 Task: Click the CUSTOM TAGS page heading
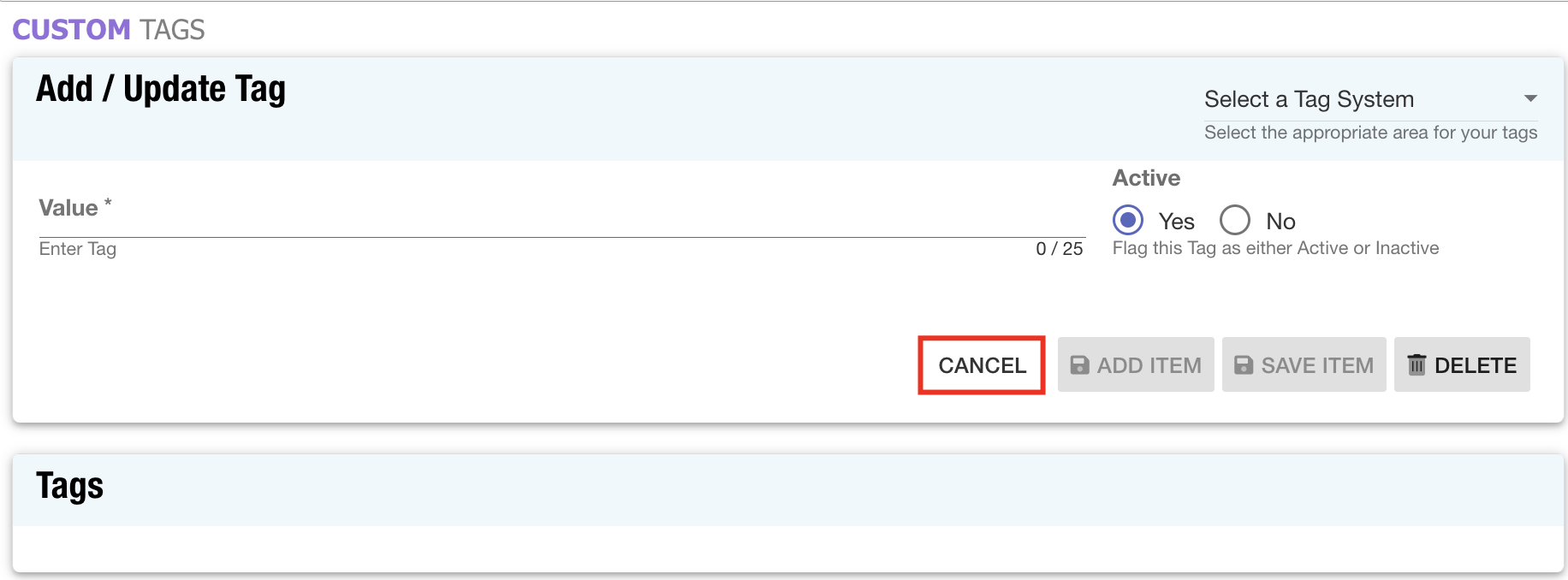(109, 30)
